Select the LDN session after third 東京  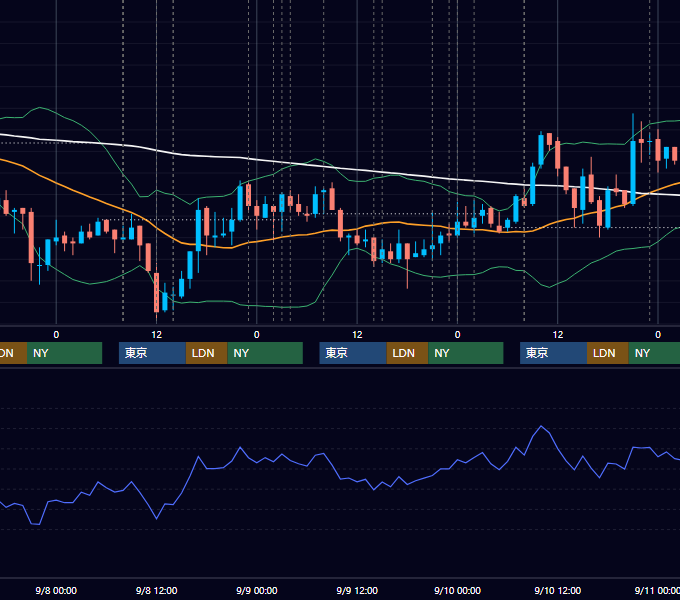(608, 353)
